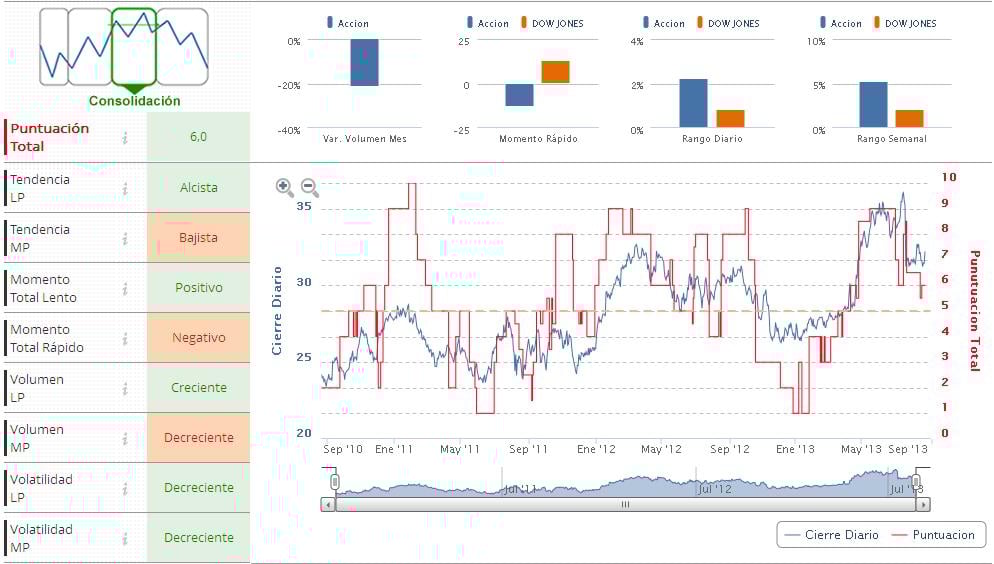Screen dimensions: 994x564
Task: Zoom in the chart with magnifier plus
Action: pyautogui.click(x=285, y=187)
